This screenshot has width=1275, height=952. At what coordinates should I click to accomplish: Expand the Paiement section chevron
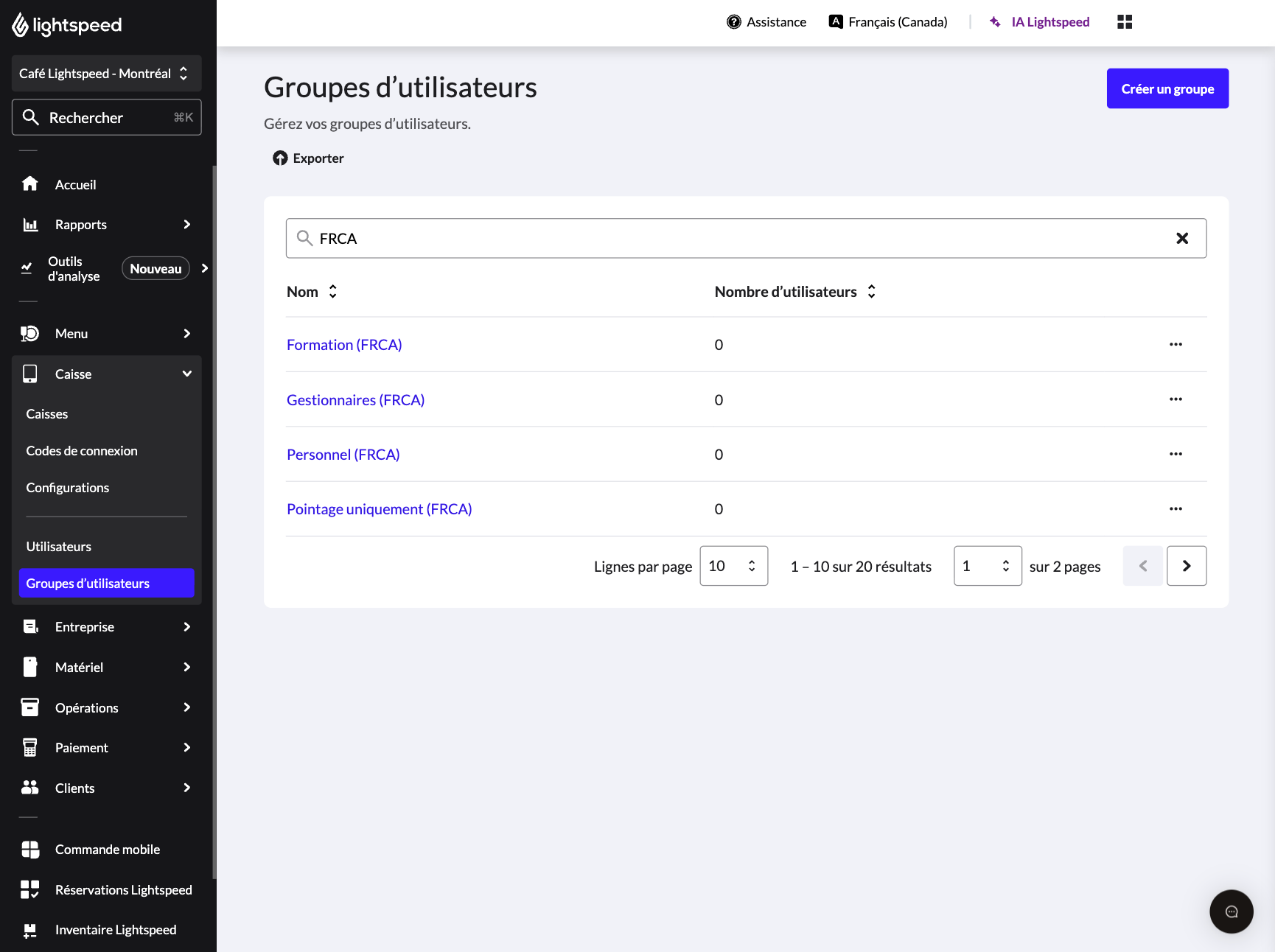tap(186, 747)
